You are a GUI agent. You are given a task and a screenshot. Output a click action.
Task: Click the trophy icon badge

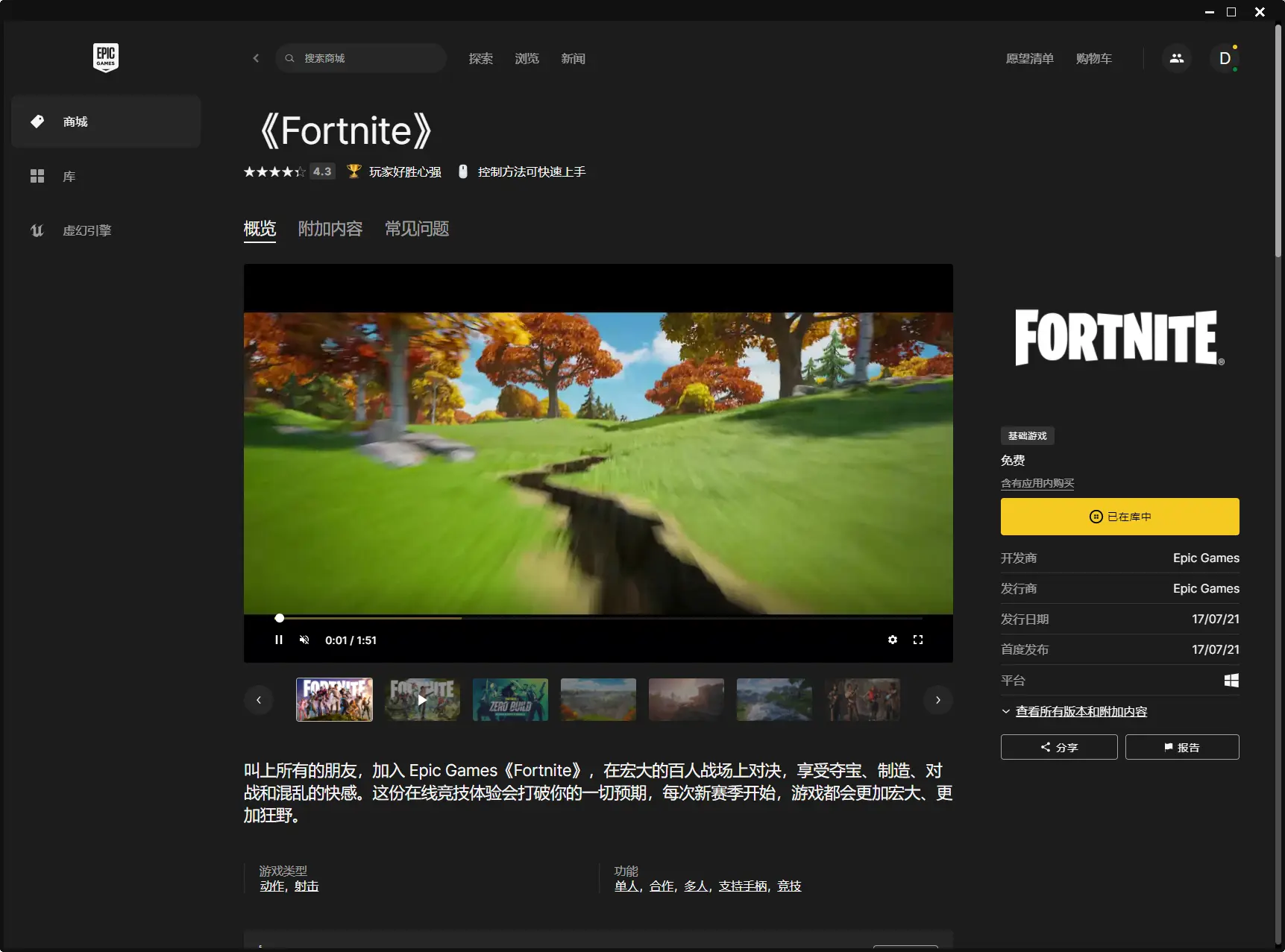click(x=354, y=171)
